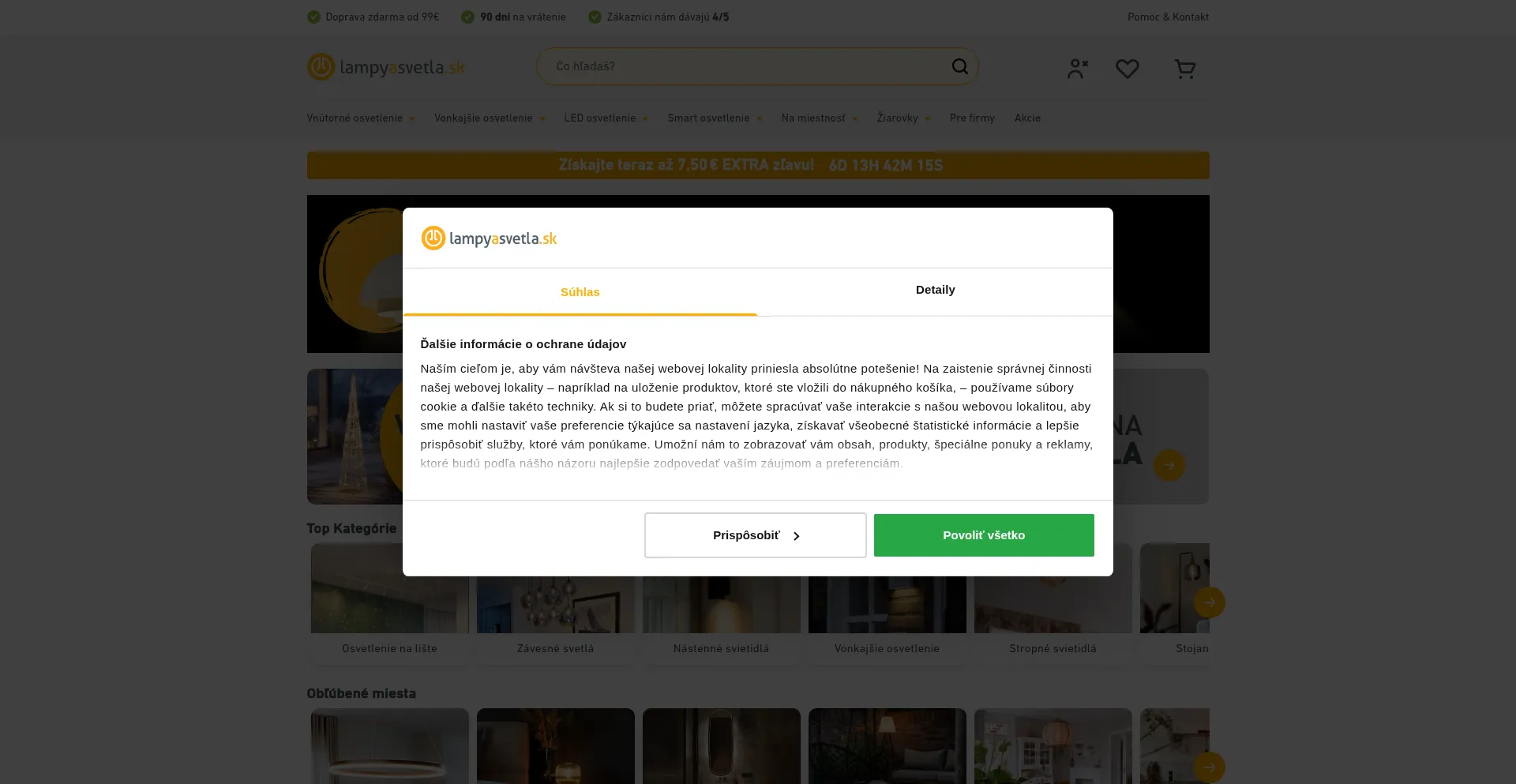The height and width of the screenshot is (784, 1516).
Task: Expand the Žiarovky dropdown menu
Action: tap(902, 118)
